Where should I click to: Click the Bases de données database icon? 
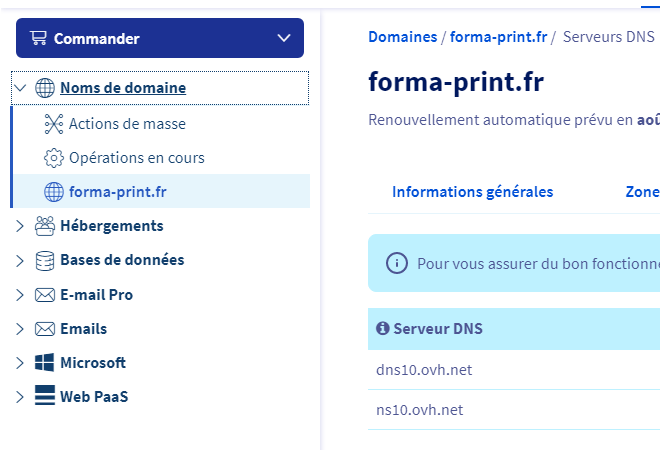[x=45, y=260]
